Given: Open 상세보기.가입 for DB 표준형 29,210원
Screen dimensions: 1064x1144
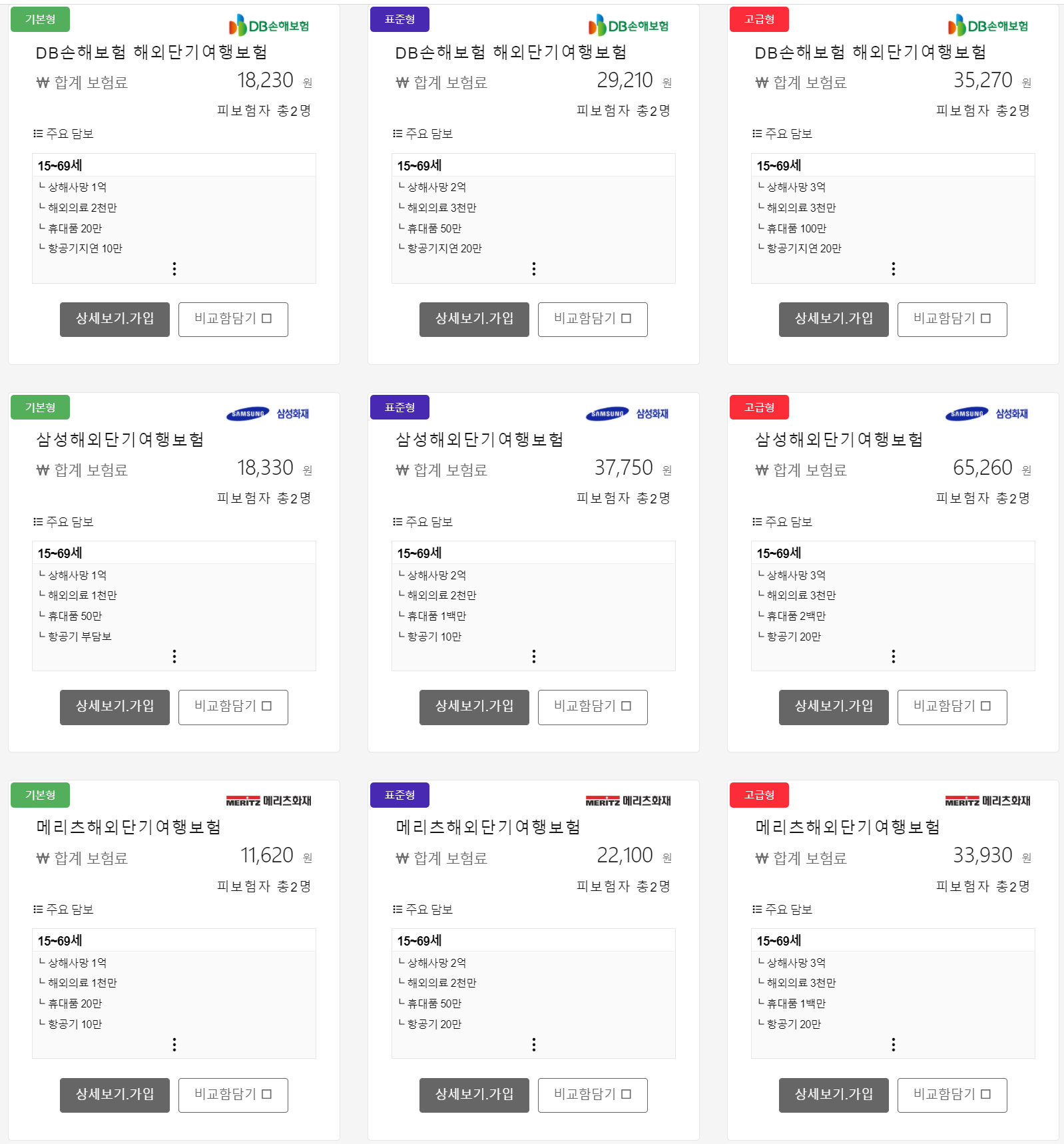Looking at the screenshot, I should coord(474,319).
